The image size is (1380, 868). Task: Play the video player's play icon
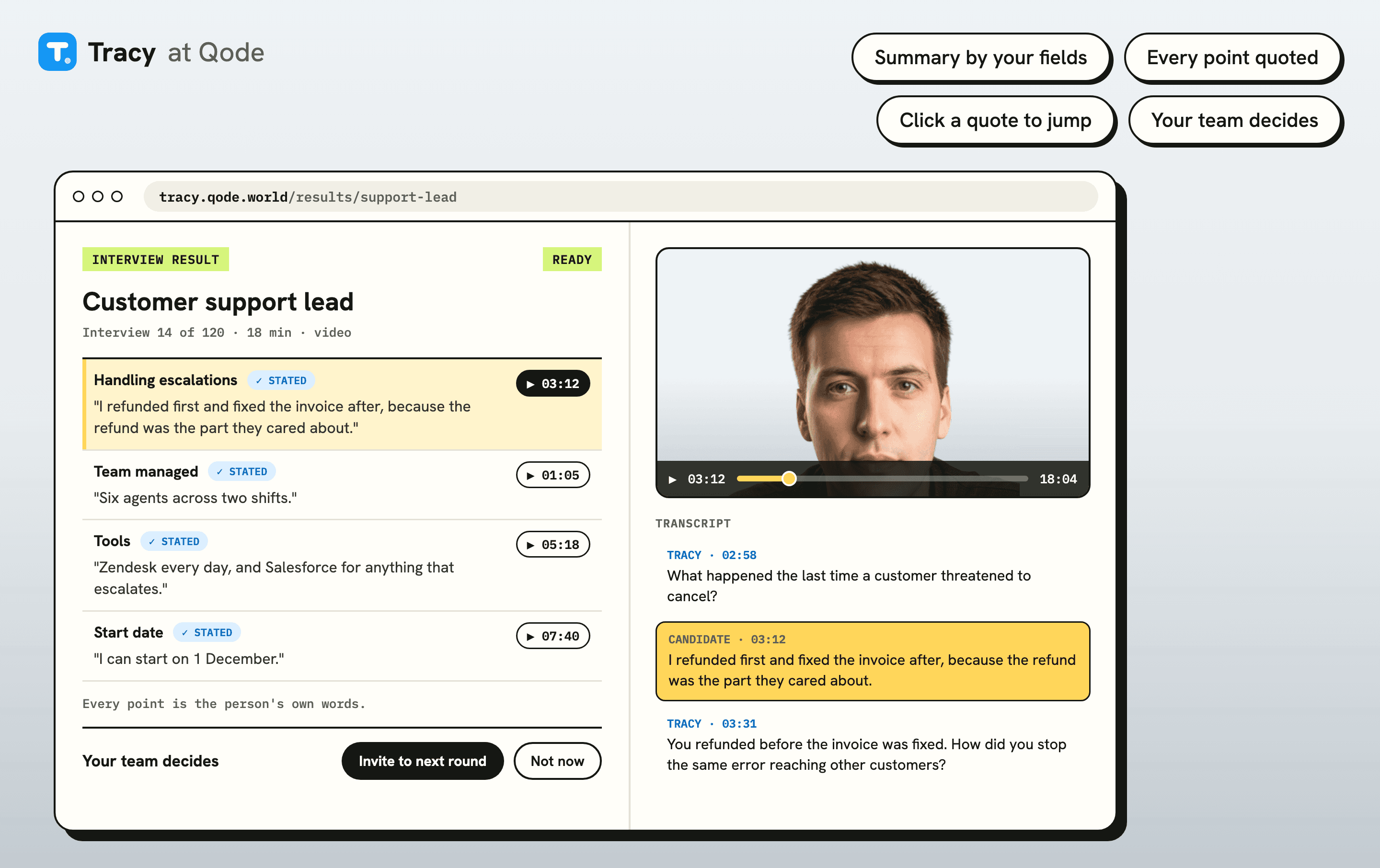672,480
